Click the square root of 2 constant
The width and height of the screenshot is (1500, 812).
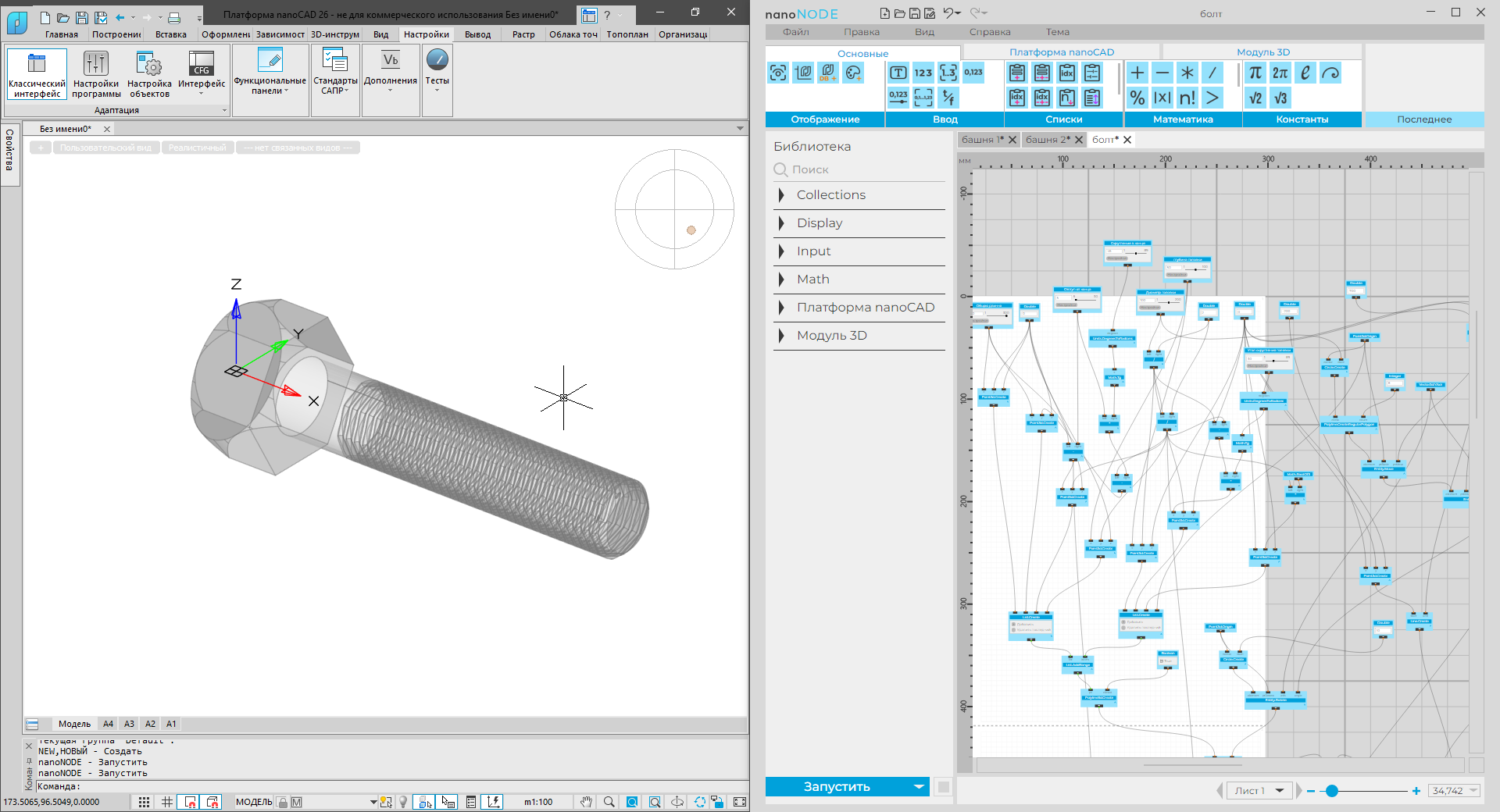pos(1255,98)
